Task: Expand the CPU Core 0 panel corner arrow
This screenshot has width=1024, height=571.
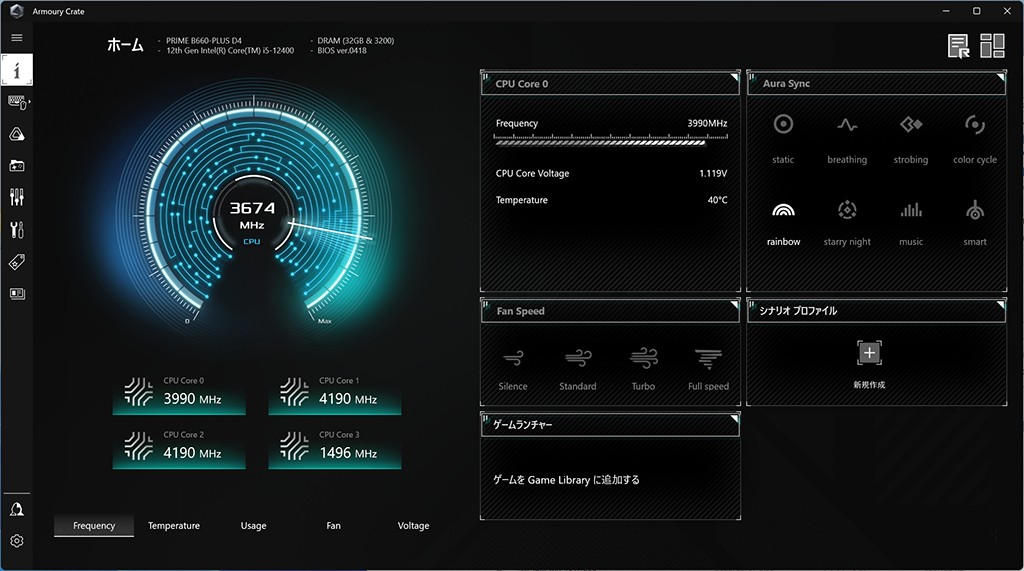Action: [x=734, y=77]
